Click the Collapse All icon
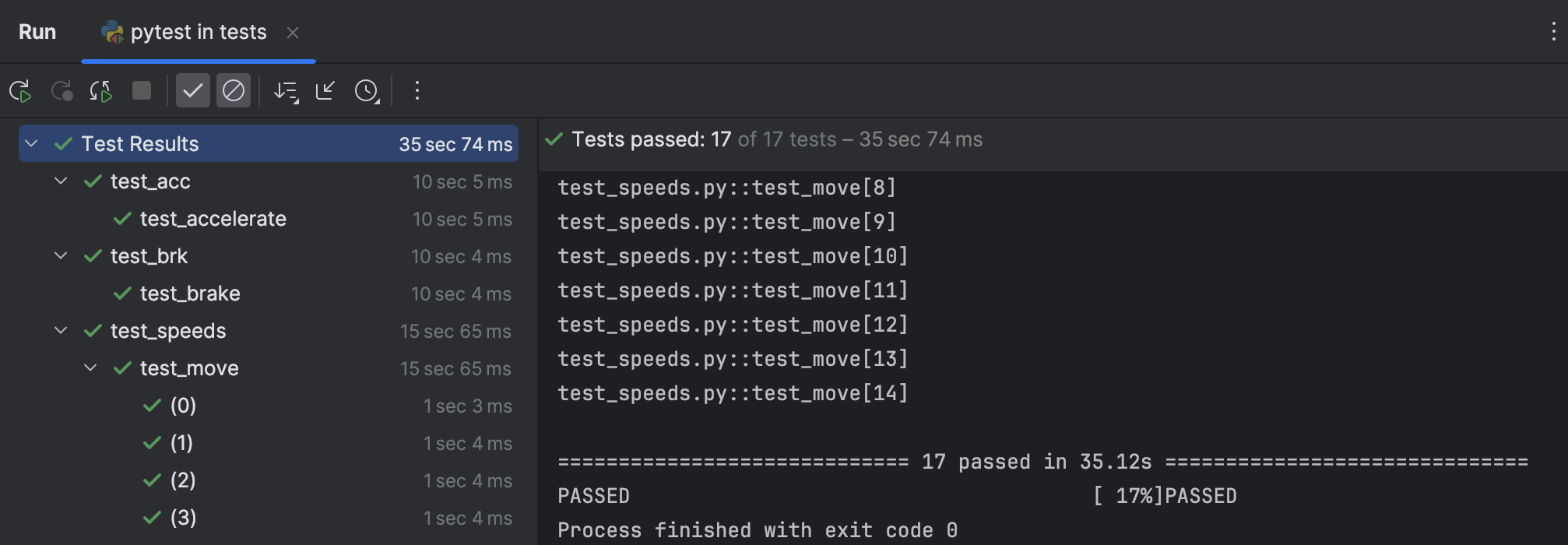The height and width of the screenshot is (545, 1568). pyautogui.click(x=325, y=90)
